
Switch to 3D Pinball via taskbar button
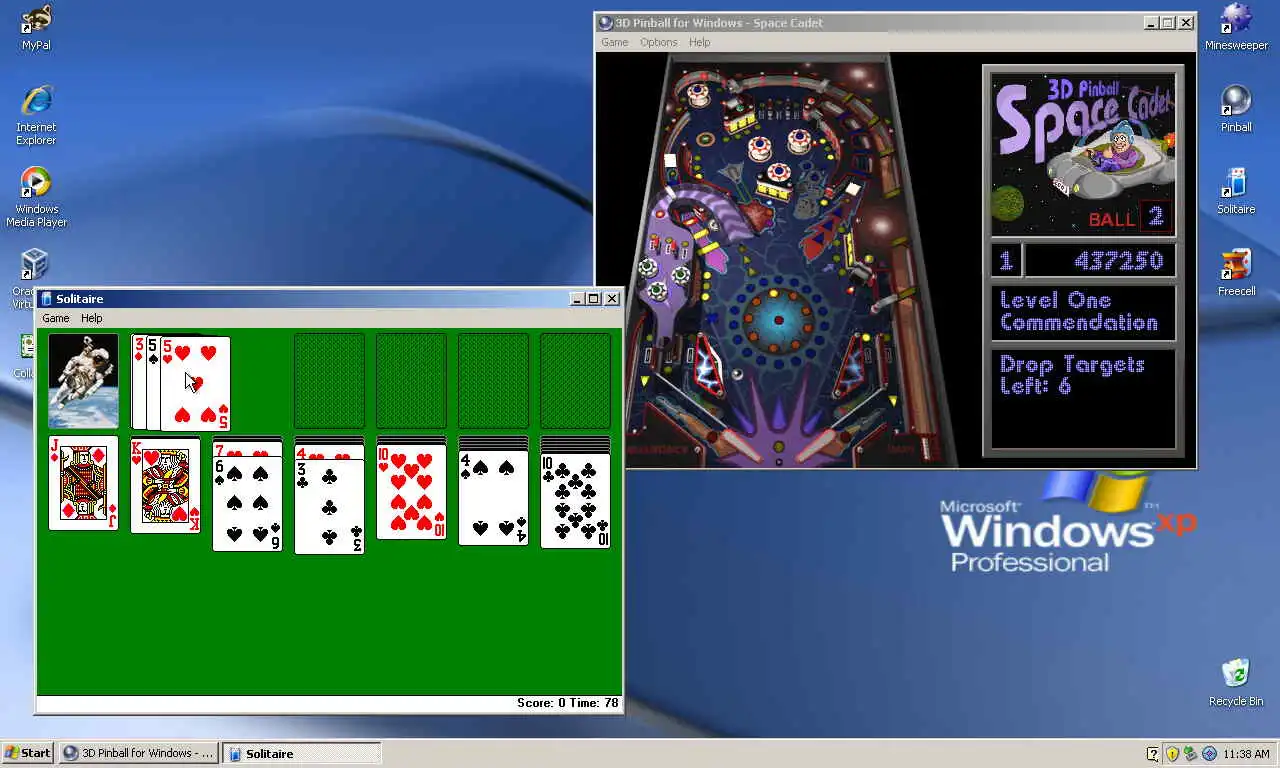coord(137,753)
